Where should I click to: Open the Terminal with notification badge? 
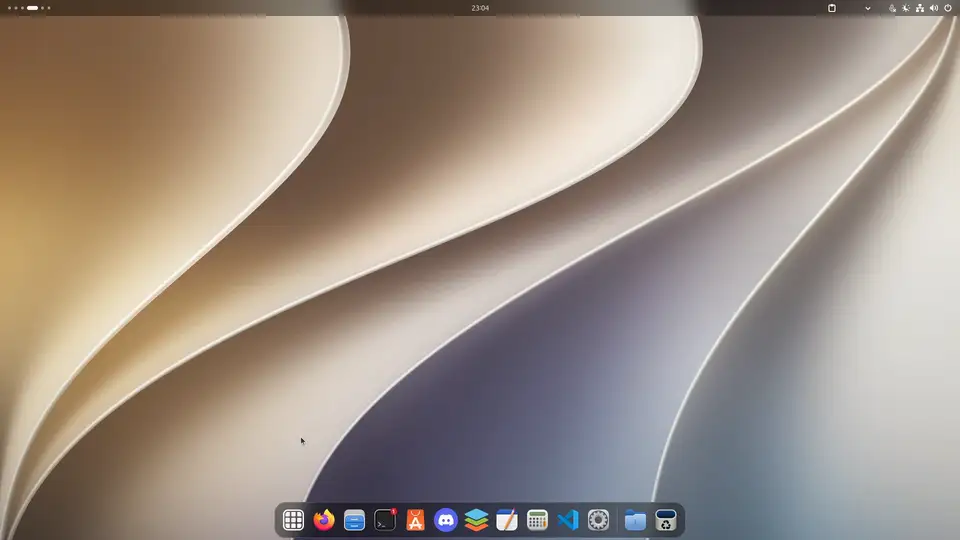[385, 520]
